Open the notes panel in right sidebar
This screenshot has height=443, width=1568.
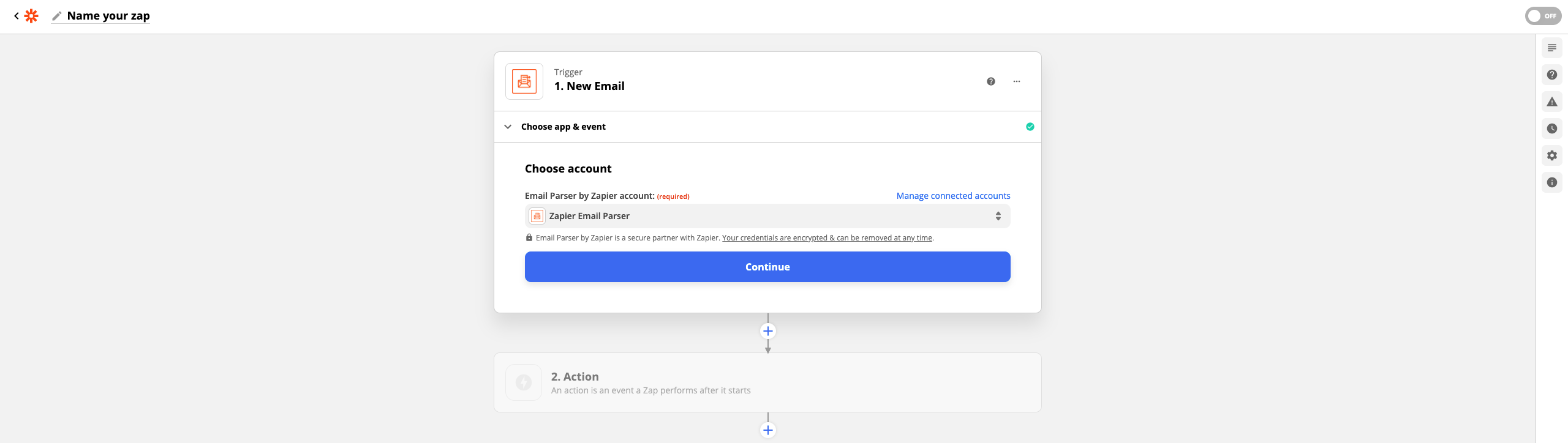click(x=1551, y=48)
